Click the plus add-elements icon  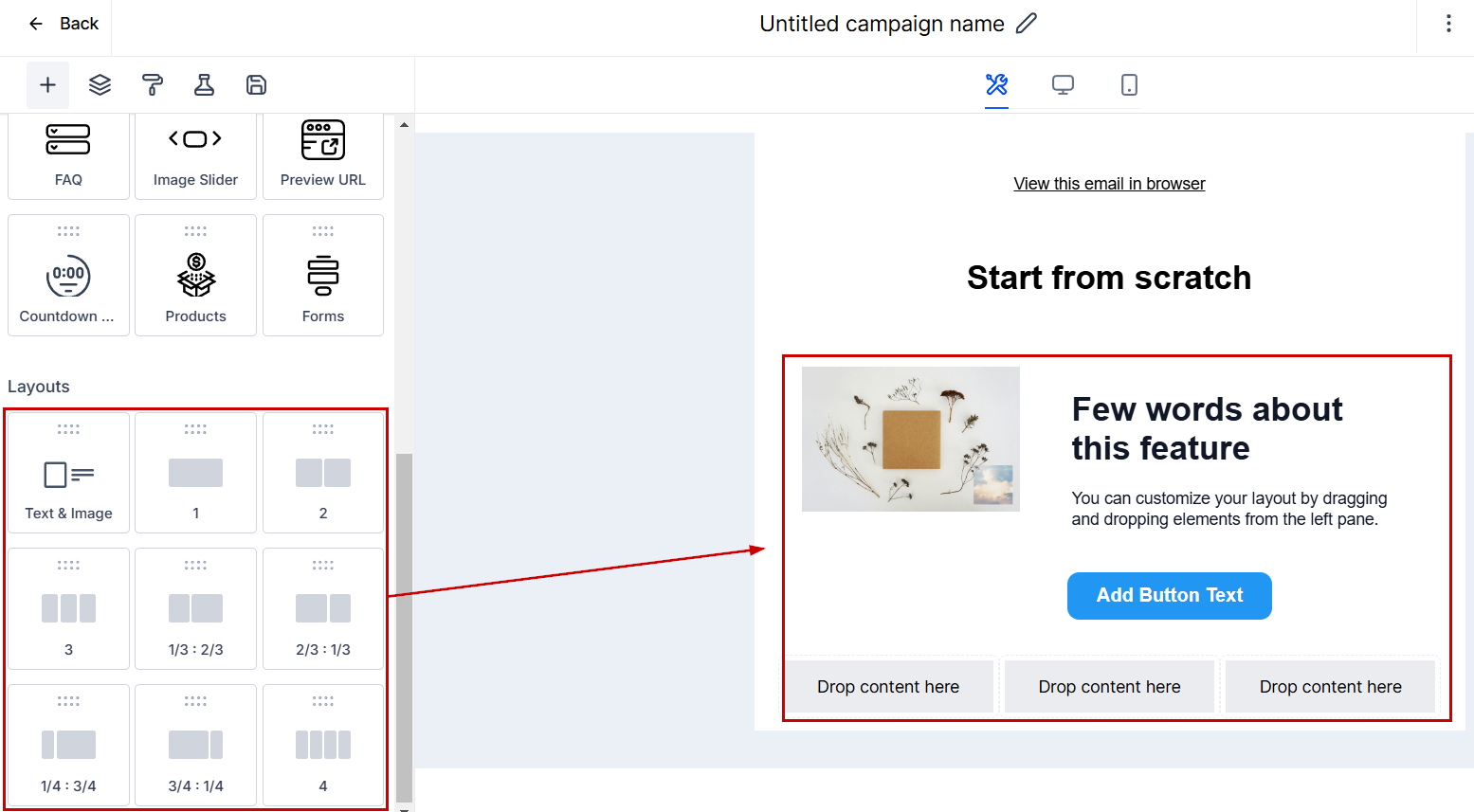47,85
